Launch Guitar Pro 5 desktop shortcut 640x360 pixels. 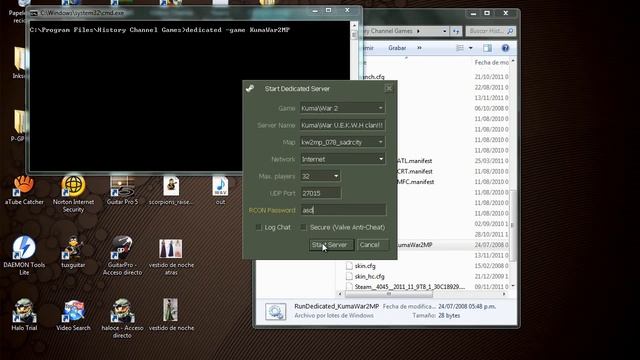tap(122, 186)
